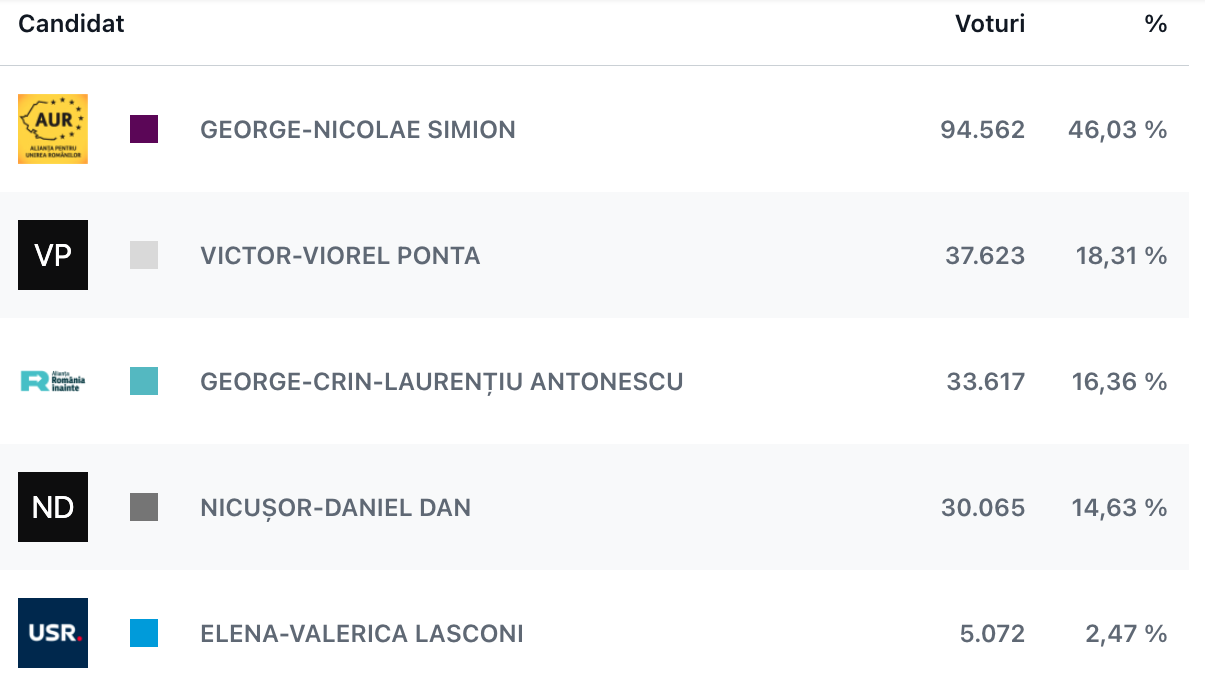Select the teal Antonescu color swatch
The height and width of the screenshot is (676, 1205).
click(x=144, y=381)
